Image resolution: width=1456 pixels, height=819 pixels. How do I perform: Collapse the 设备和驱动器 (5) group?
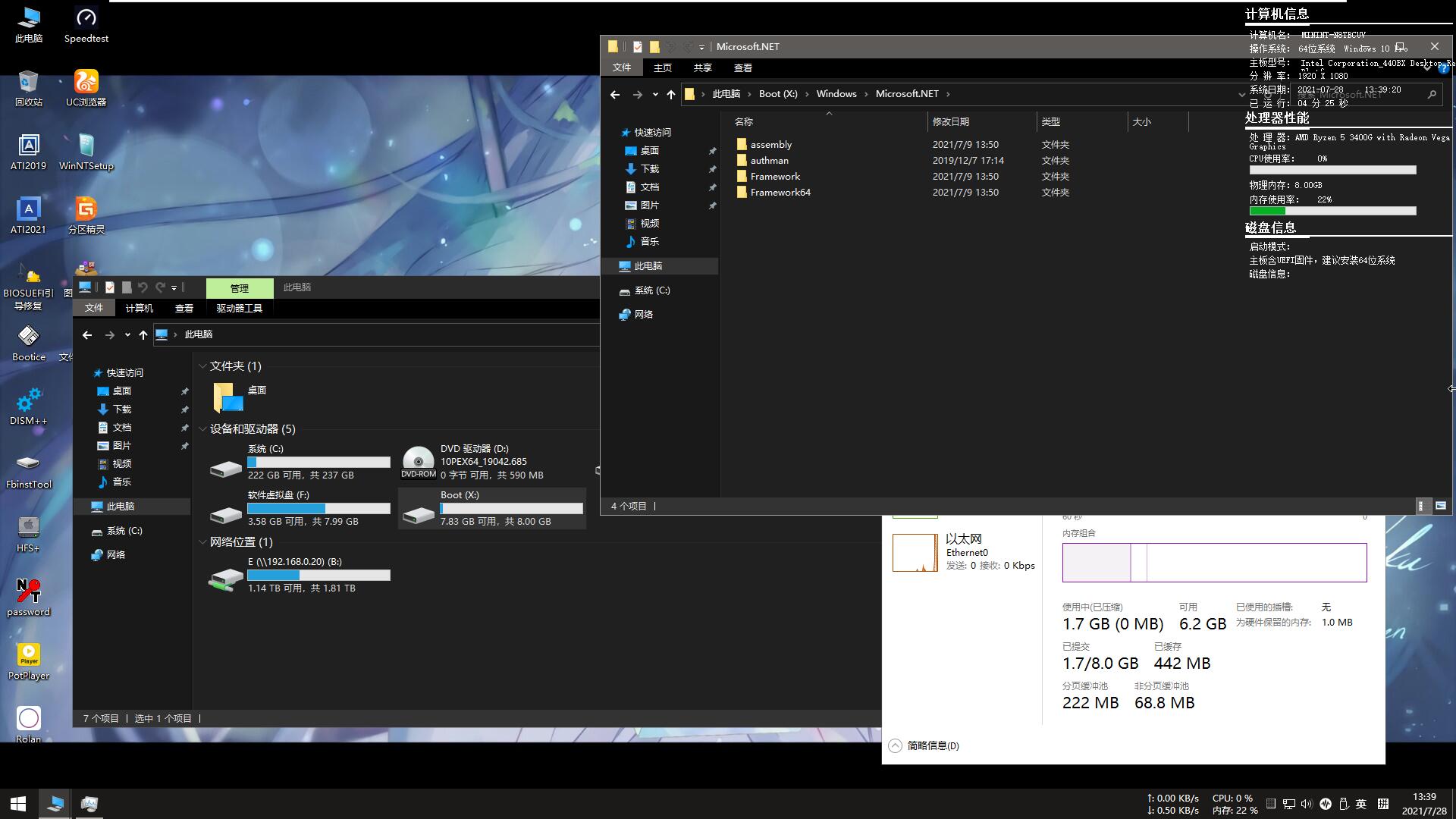click(202, 429)
